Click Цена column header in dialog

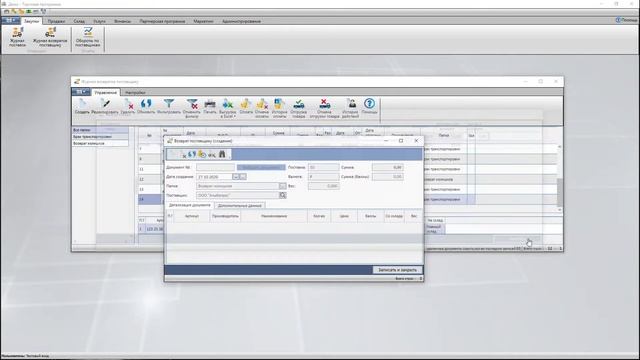tap(344, 216)
